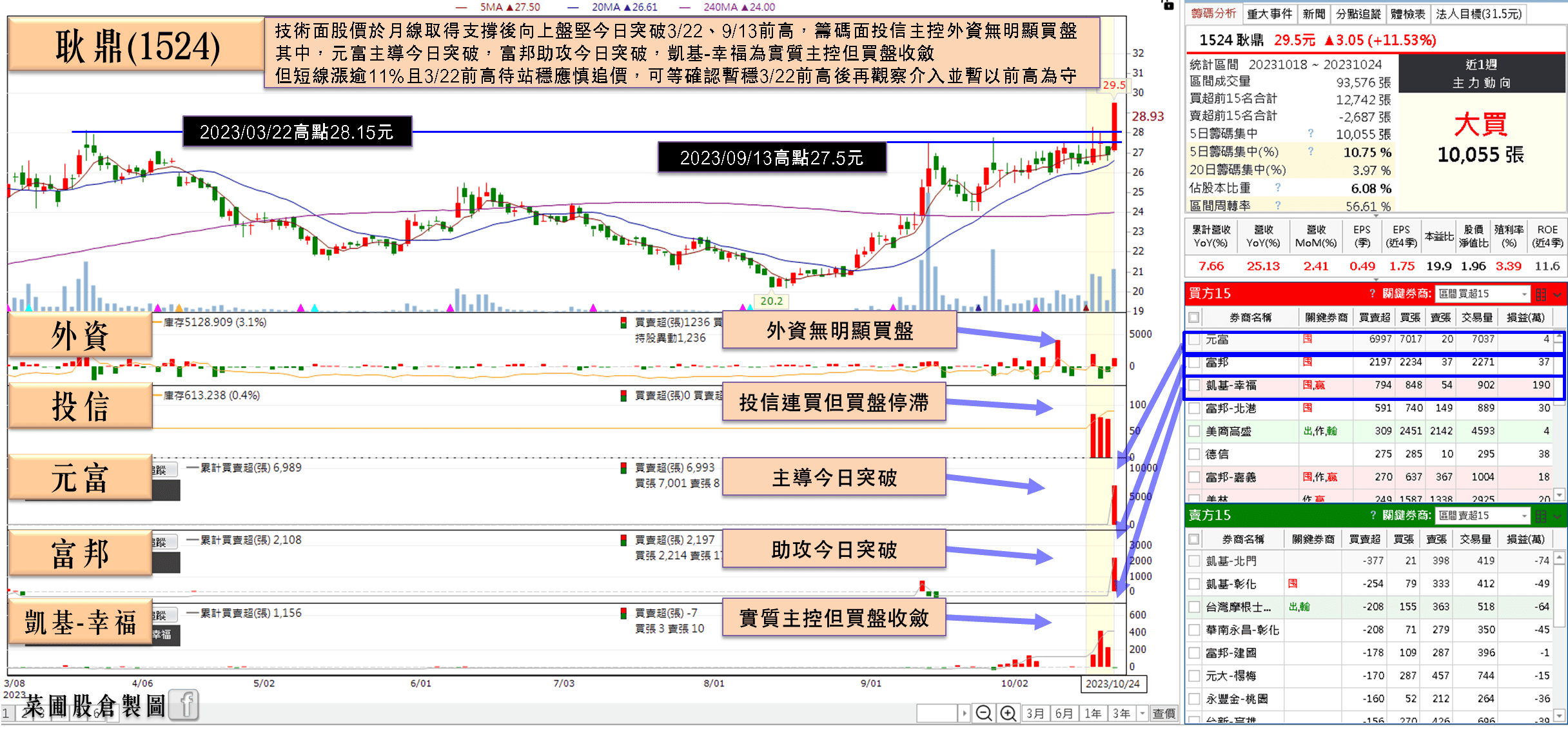Select the 凱基-北門 checkbox in the sellers list

pos(1195,561)
